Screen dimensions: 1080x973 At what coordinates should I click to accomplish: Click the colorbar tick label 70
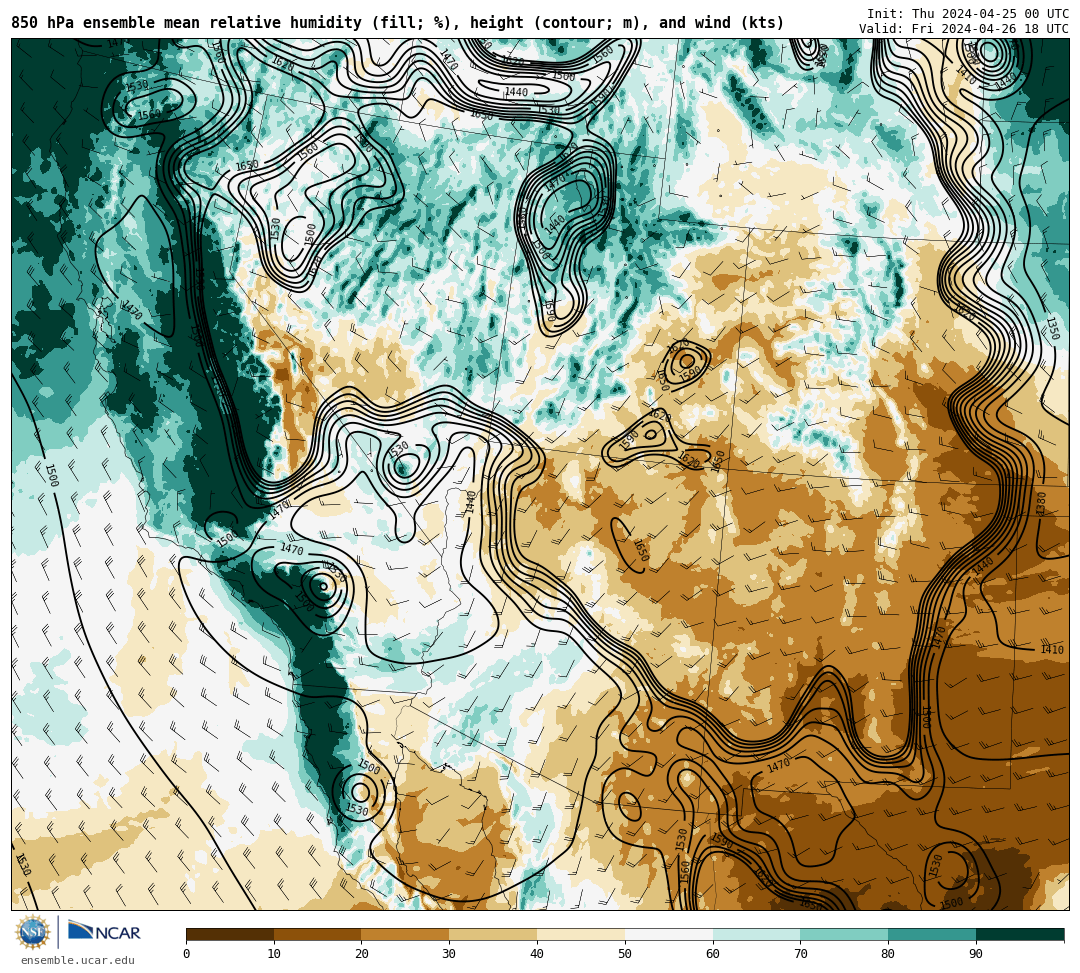pos(800,954)
